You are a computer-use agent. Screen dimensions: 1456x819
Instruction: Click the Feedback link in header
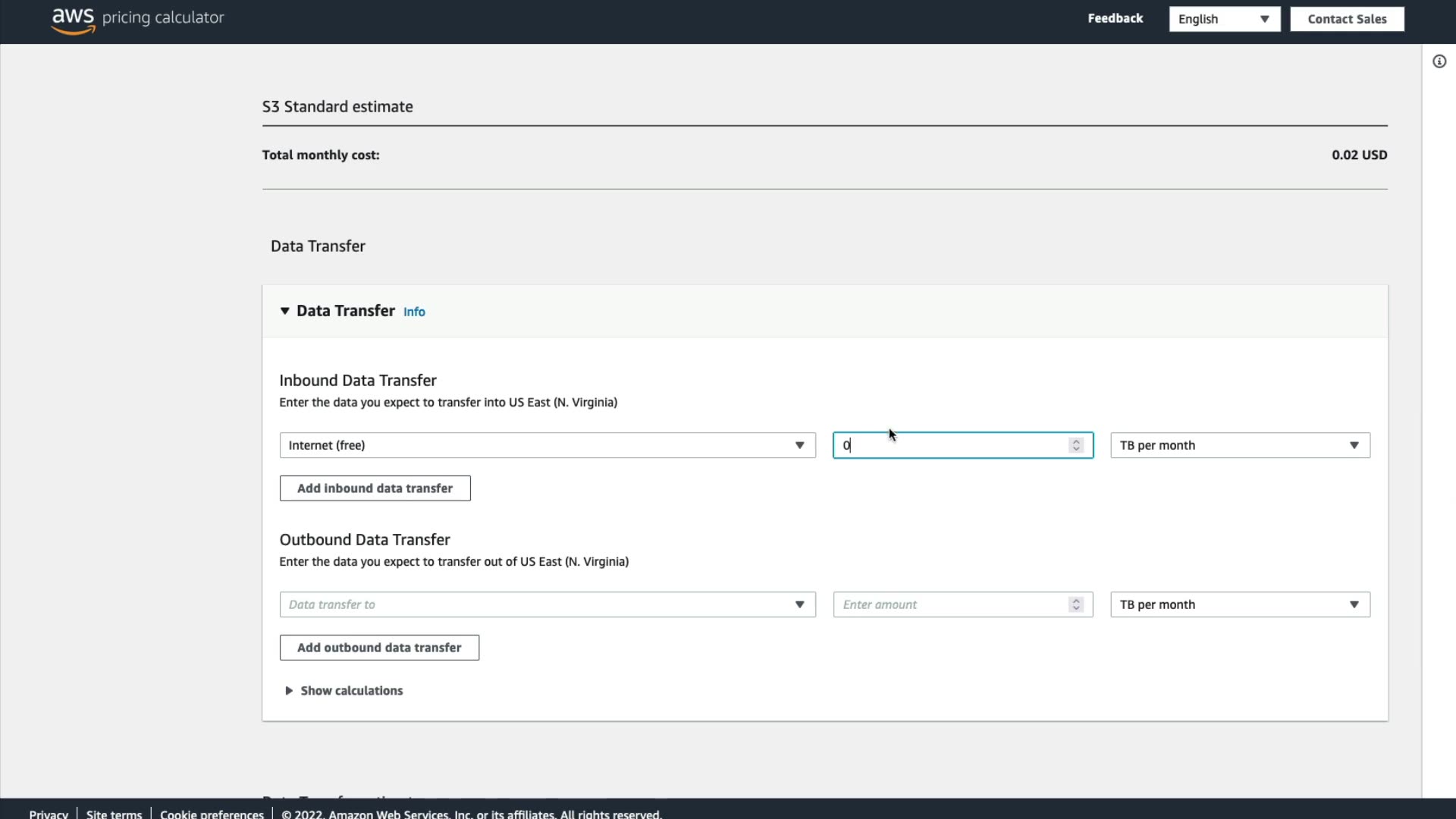coord(1115,18)
